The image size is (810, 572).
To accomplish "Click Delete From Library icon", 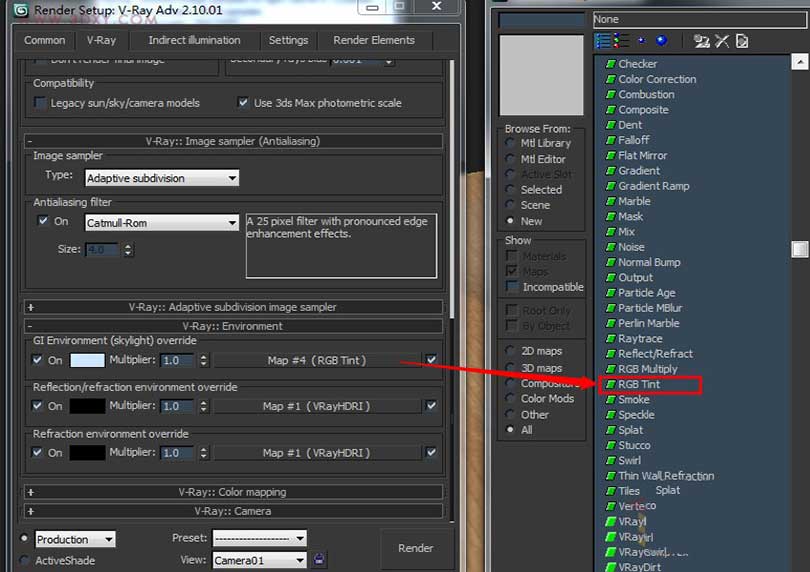I will [x=722, y=41].
